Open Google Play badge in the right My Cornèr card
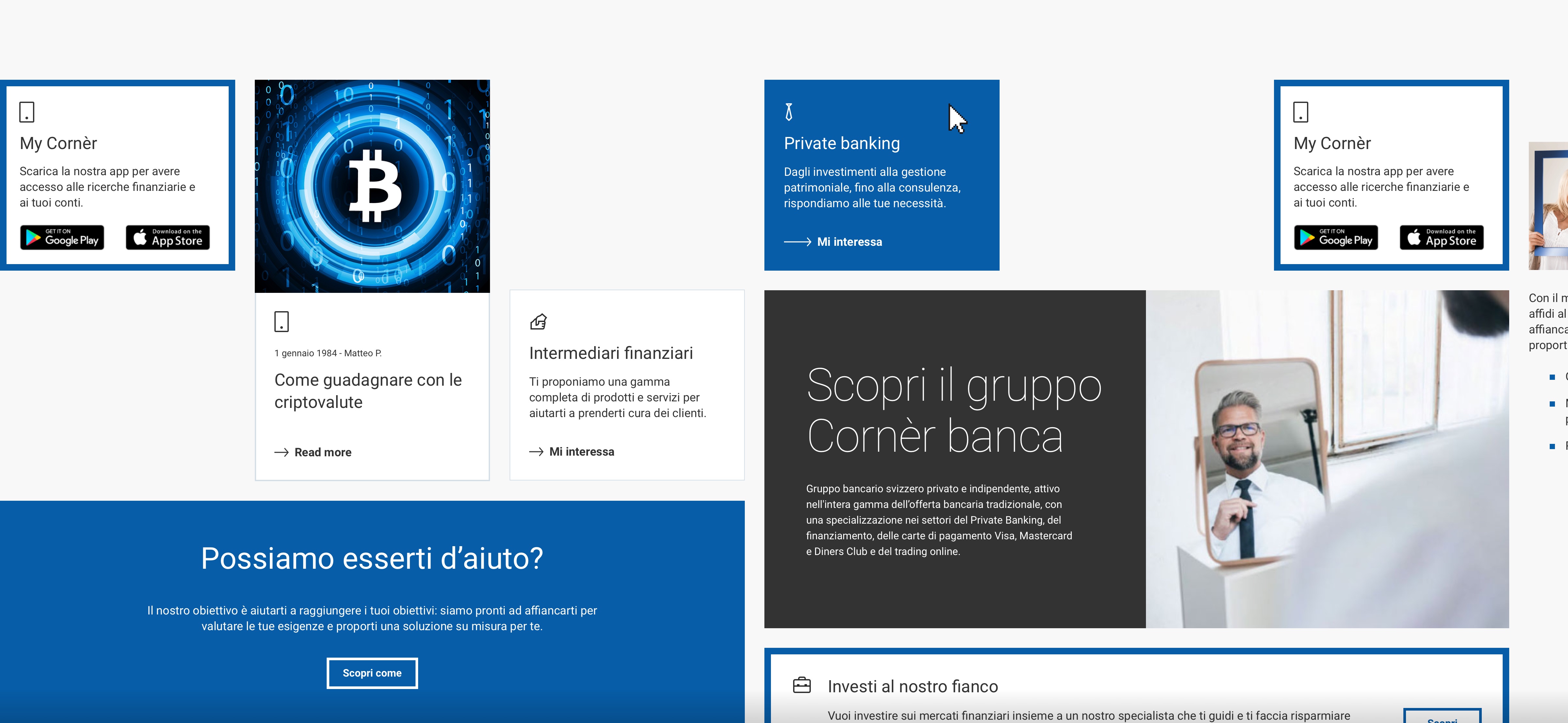Image resolution: width=1568 pixels, height=723 pixels. (1336, 238)
